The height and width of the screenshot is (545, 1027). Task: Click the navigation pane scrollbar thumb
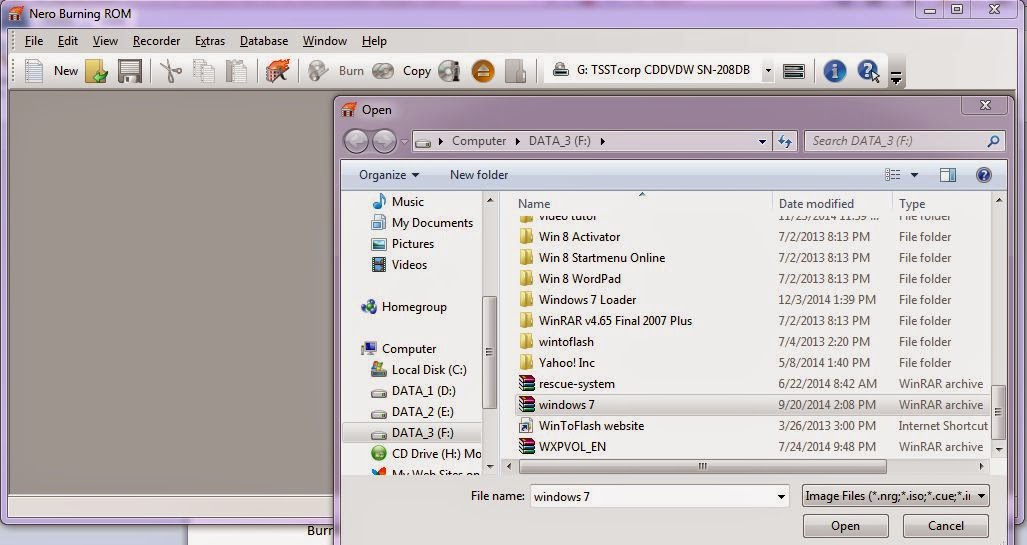click(489, 352)
